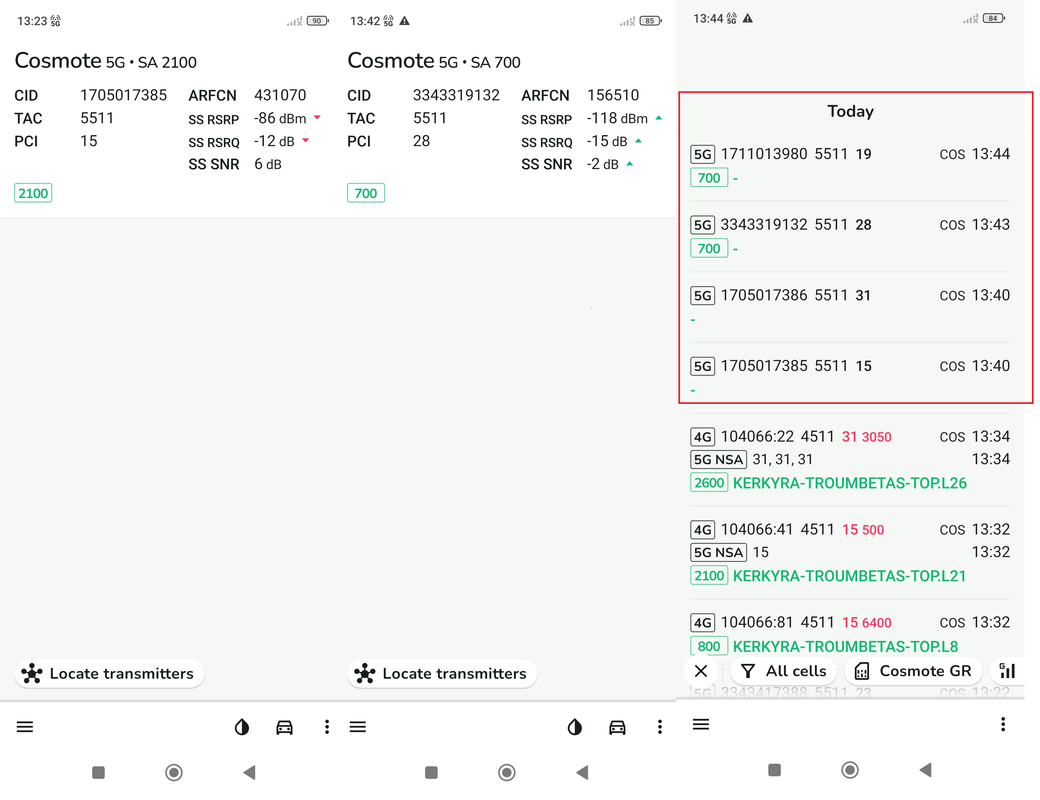The width and height of the screenshot is (1040, 800).
Task: Tap the signal chart icon in filter bar
Action: coord(1007,671)
